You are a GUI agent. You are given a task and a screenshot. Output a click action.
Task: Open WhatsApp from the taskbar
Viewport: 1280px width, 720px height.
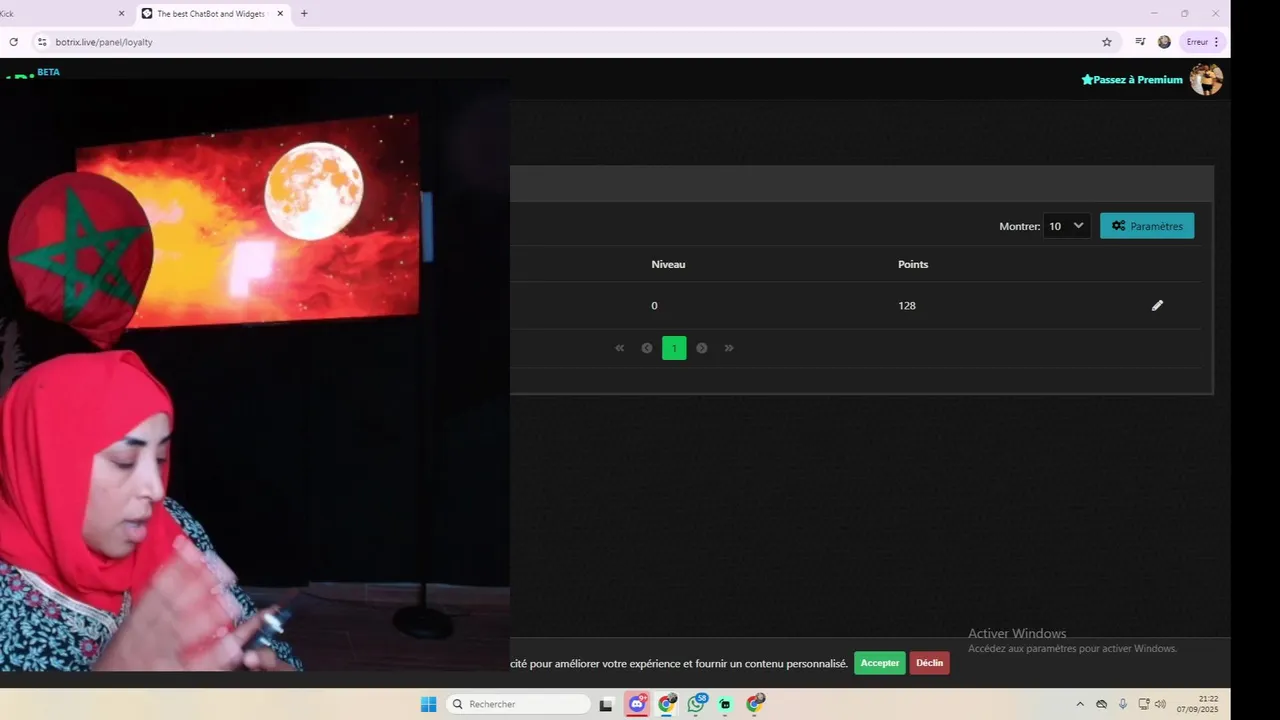coord(697,704)
